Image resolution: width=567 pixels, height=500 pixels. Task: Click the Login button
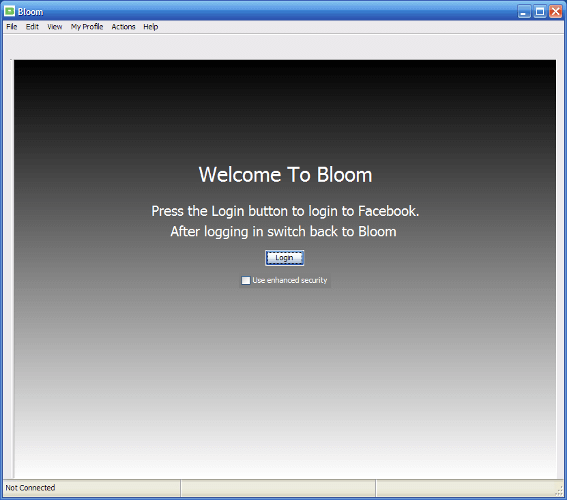point(285,258)
